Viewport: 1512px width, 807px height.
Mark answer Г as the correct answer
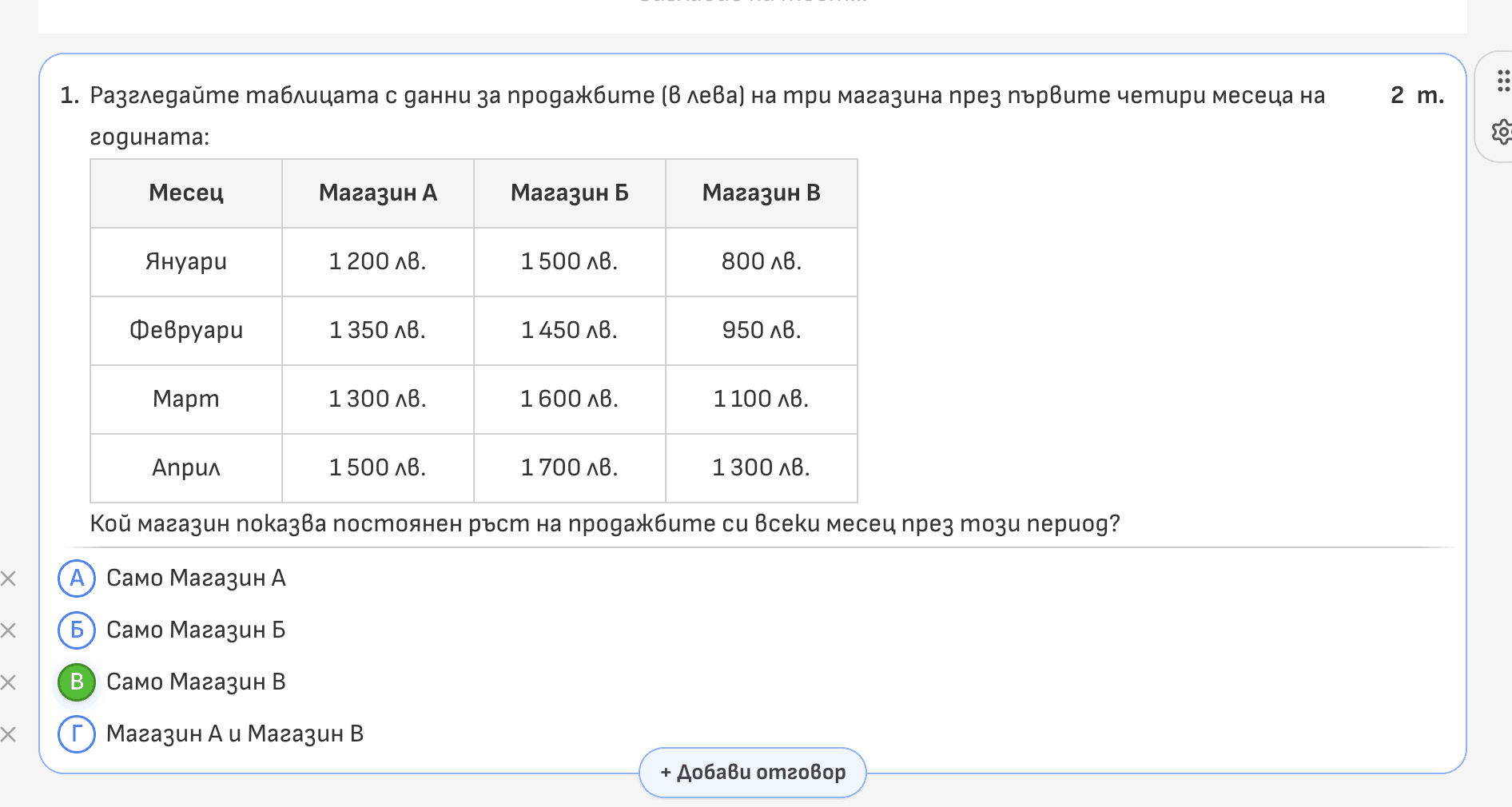[77, 734]
